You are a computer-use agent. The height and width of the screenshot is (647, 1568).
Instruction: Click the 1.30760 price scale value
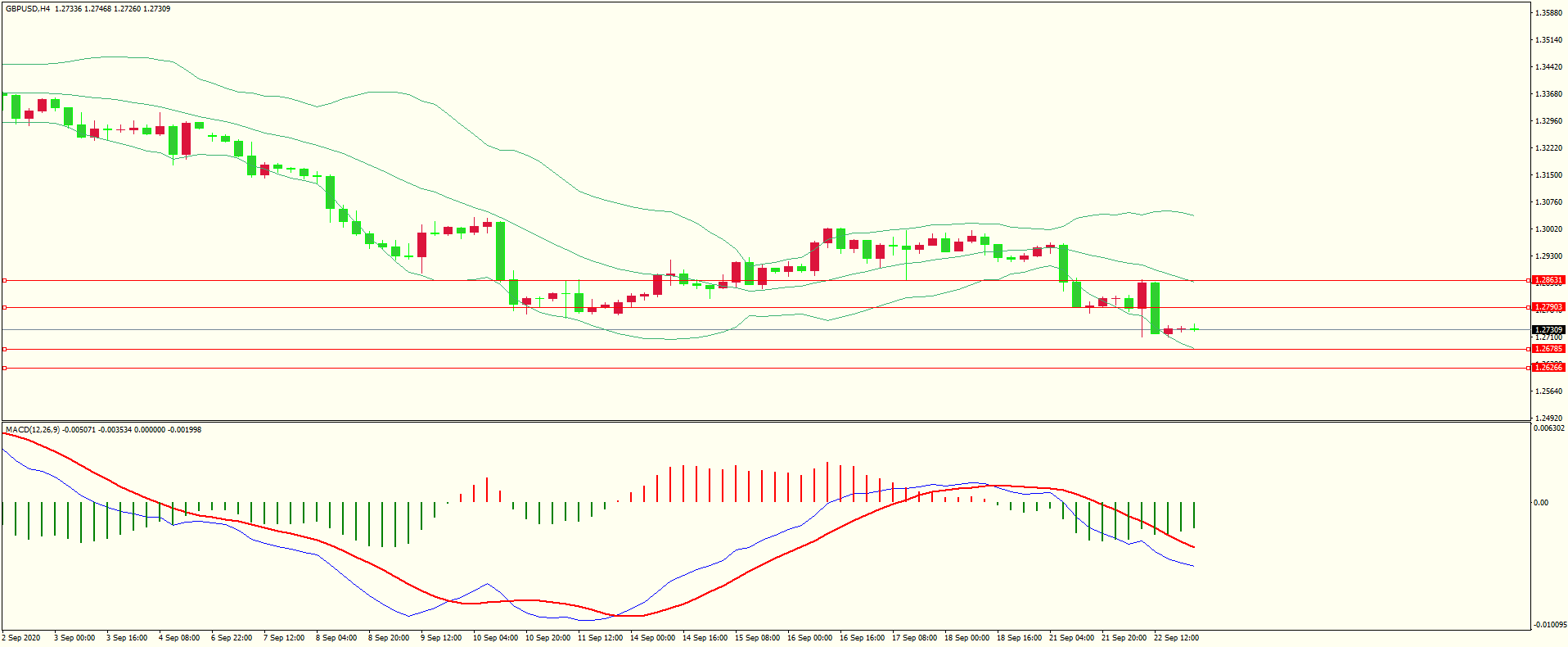[x=1548, y=202]
